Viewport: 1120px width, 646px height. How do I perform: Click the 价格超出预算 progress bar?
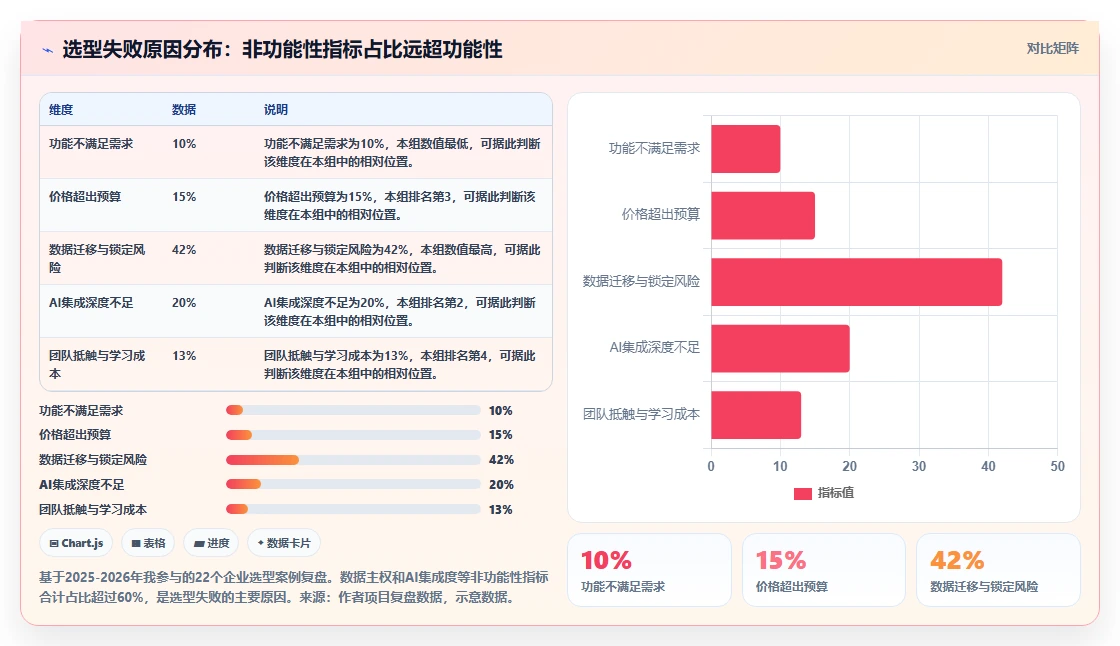tap(353, 434)
